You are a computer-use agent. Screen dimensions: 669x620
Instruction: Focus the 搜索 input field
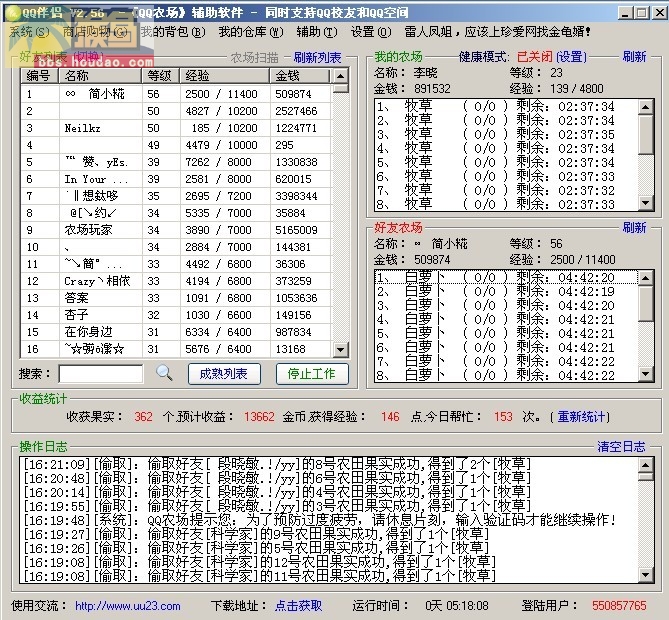[101, 374]
